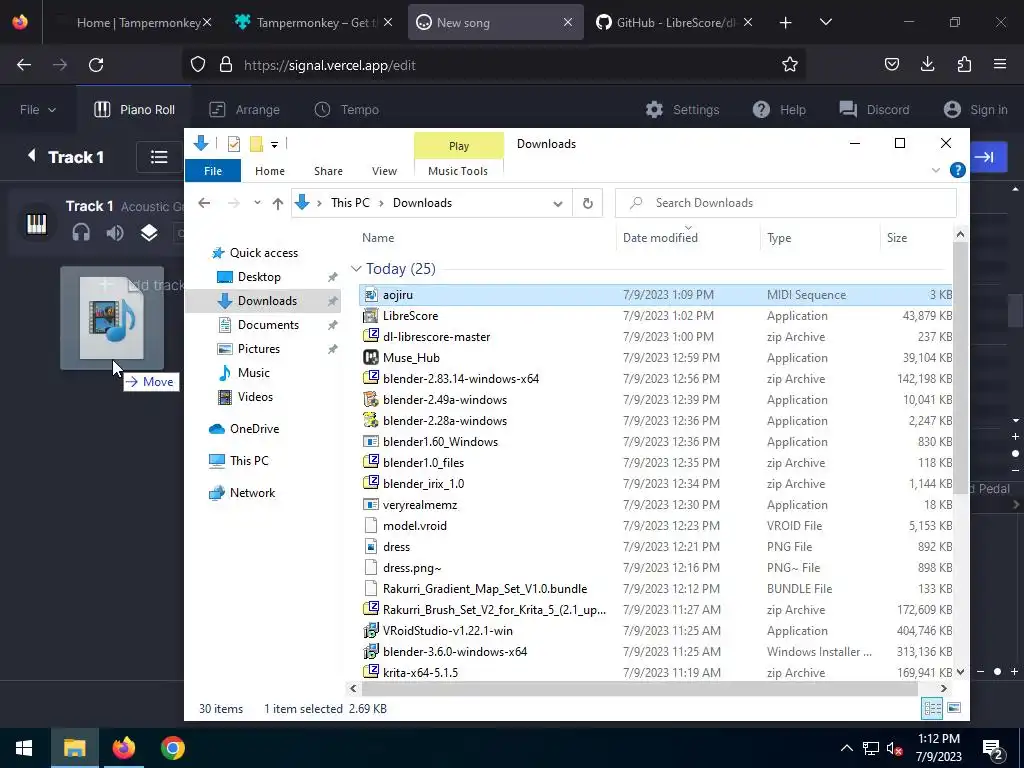
Task: Open the Firefox application menu
Action: point(1000,64)
